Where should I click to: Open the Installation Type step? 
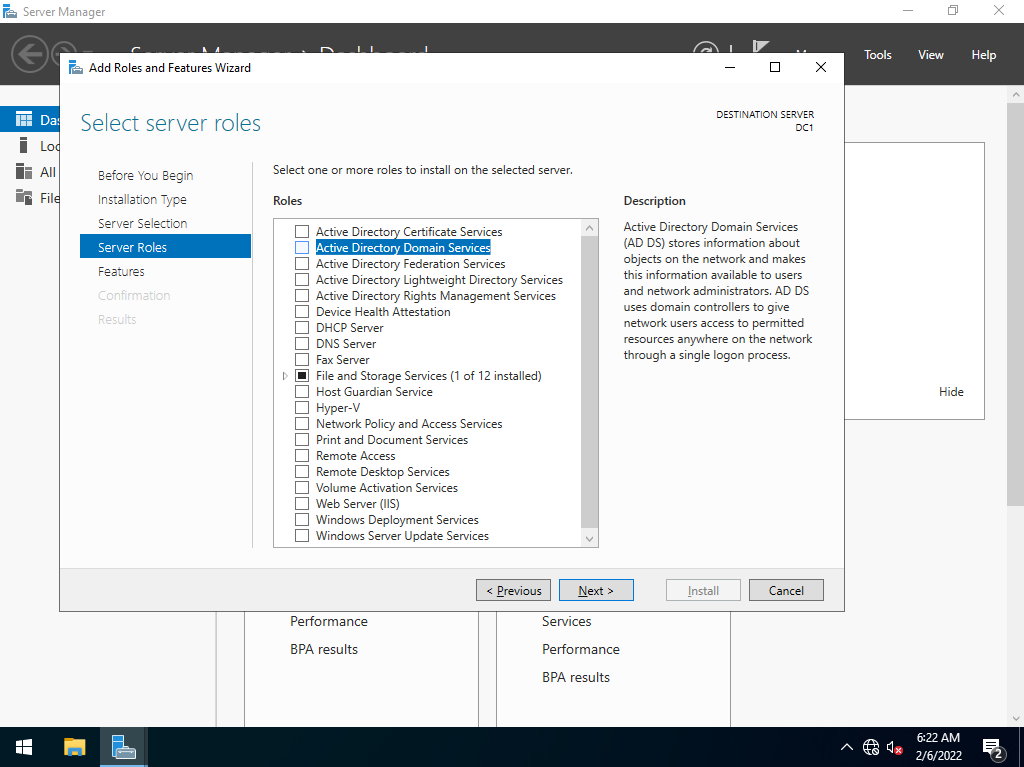(142, 199)
